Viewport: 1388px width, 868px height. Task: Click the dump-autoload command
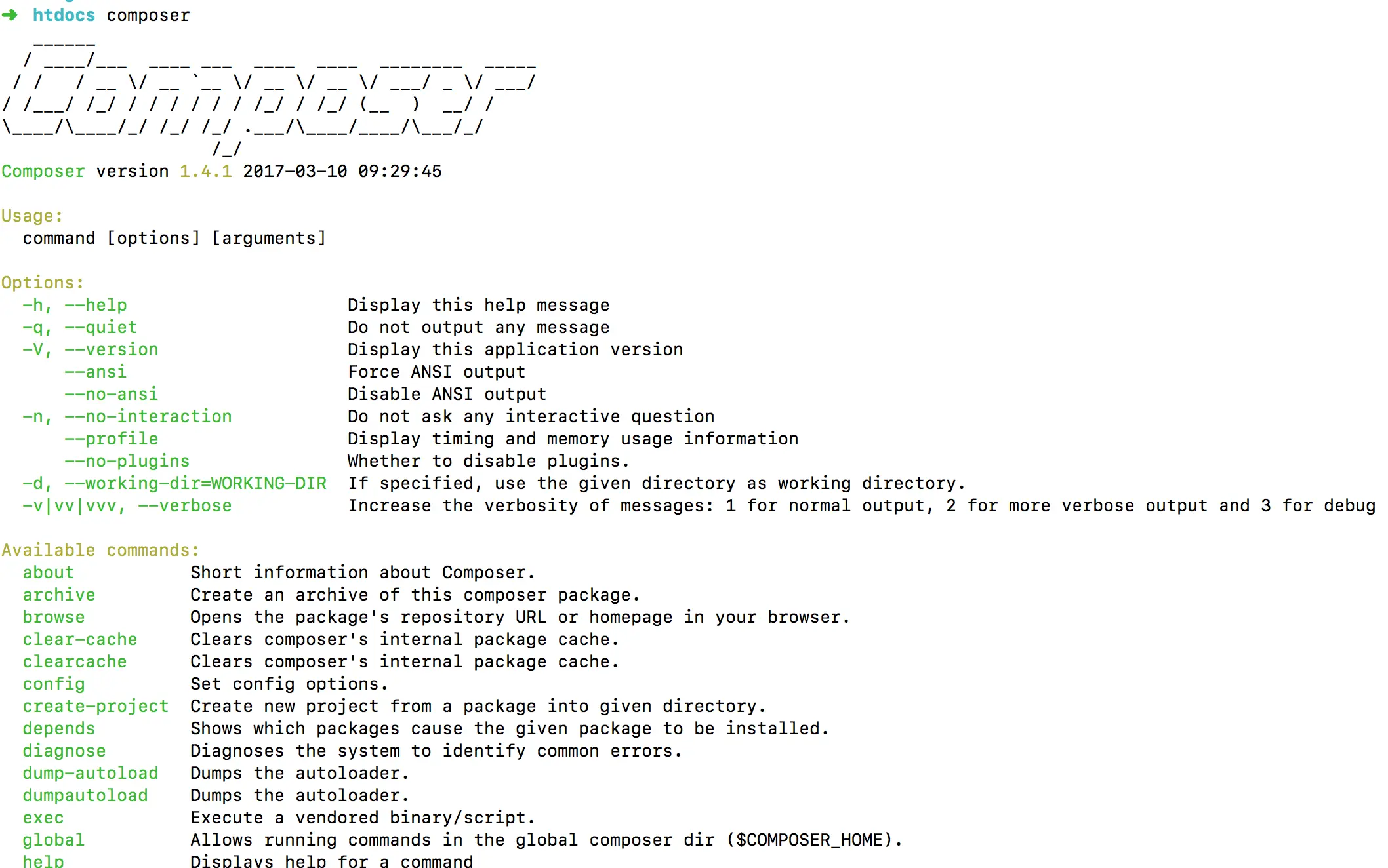(91, 773)
